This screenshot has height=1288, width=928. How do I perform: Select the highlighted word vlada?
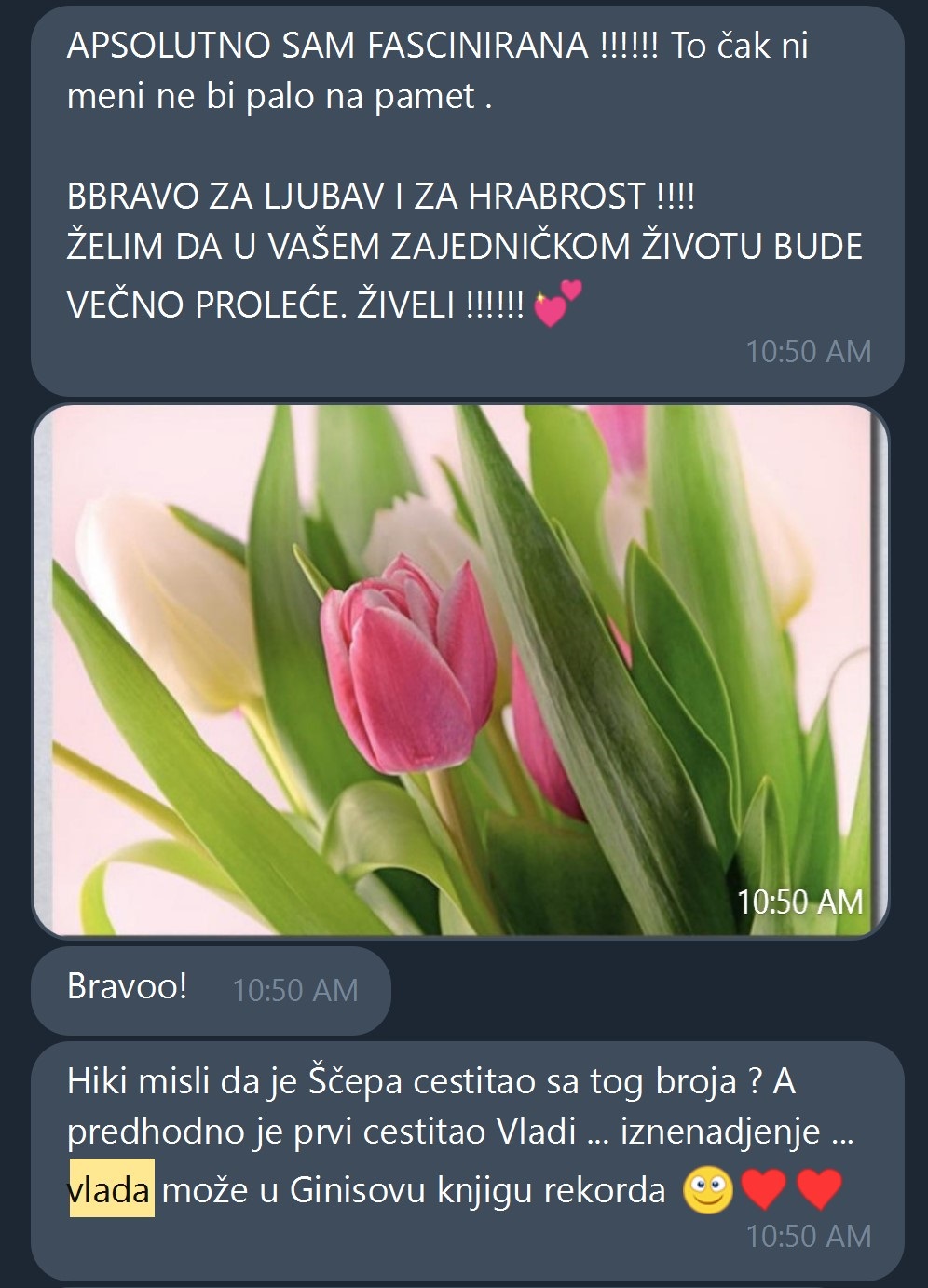(x=112, y=1189)
